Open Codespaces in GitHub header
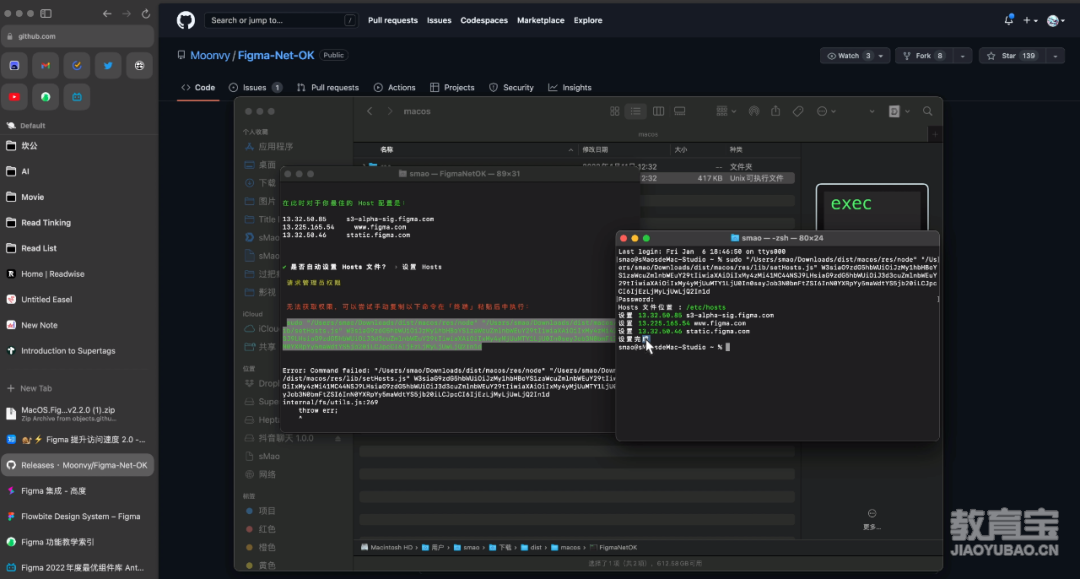Screen dimensions: 1080x579 point(484,21)
